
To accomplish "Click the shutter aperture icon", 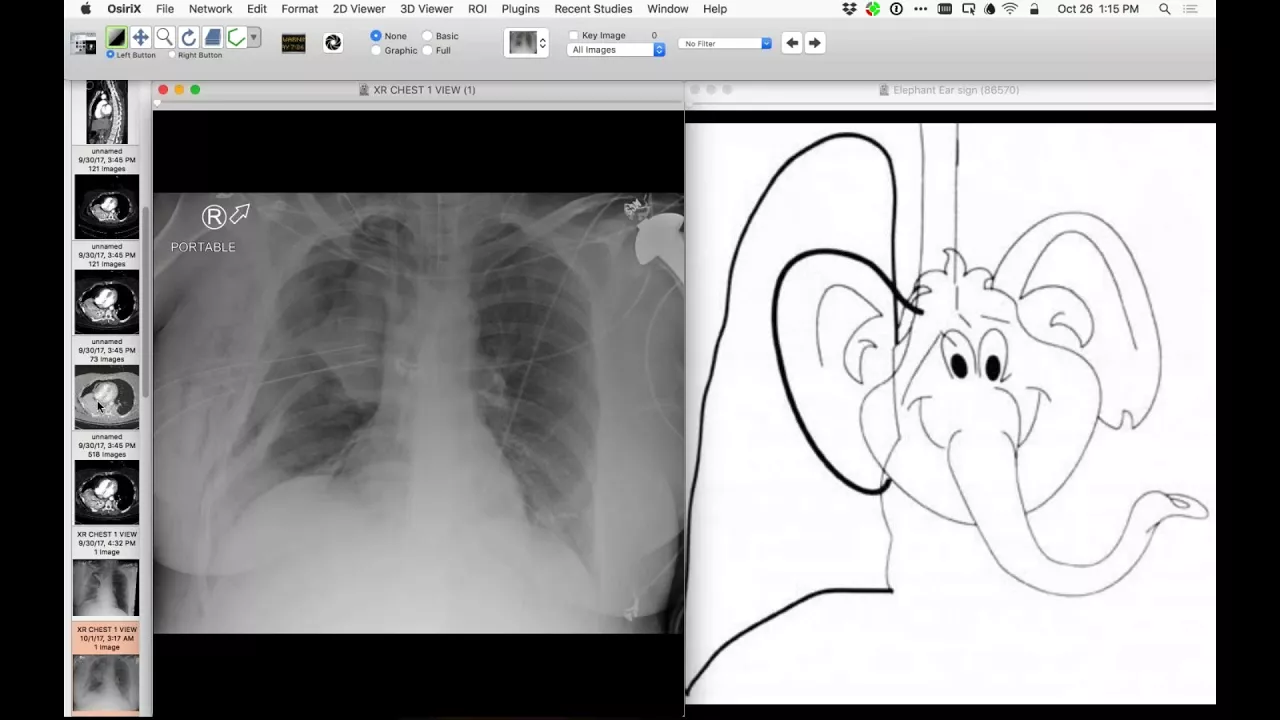I will [333, 43].
